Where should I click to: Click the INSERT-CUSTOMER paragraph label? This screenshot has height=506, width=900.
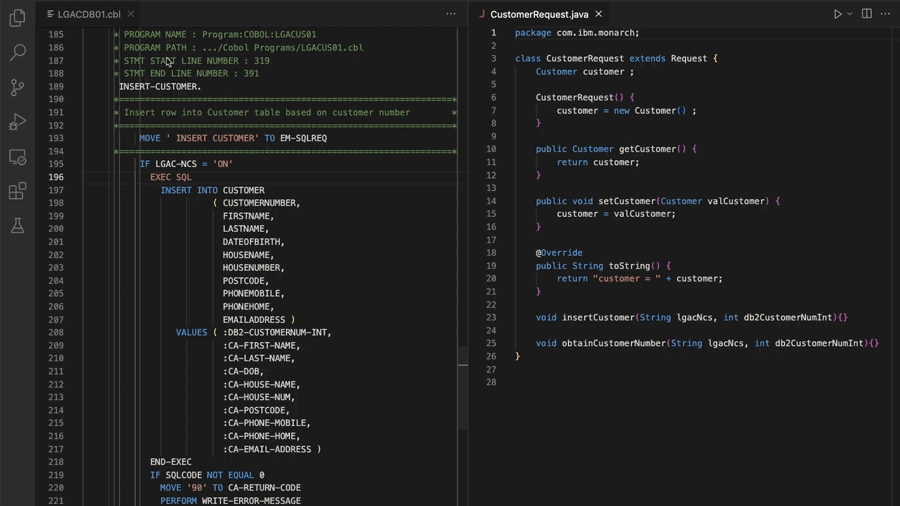[x=160, y=87]
